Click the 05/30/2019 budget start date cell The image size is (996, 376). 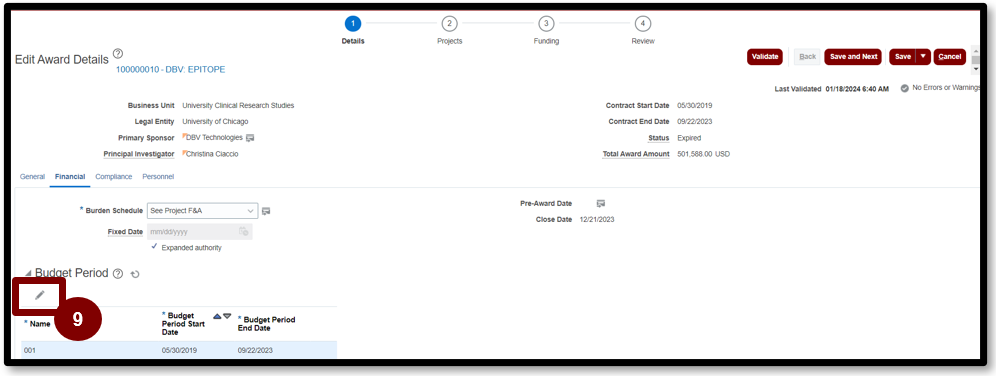[x=179, y=350]
